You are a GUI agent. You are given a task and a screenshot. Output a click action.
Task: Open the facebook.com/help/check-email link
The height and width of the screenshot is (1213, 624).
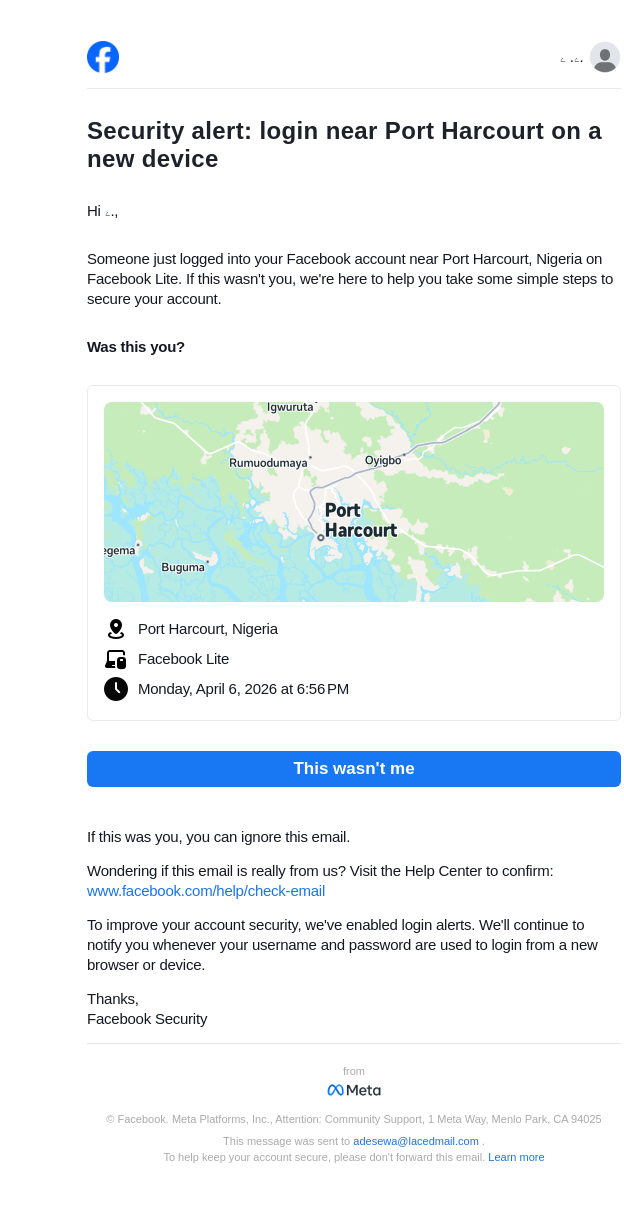(206, 891)
